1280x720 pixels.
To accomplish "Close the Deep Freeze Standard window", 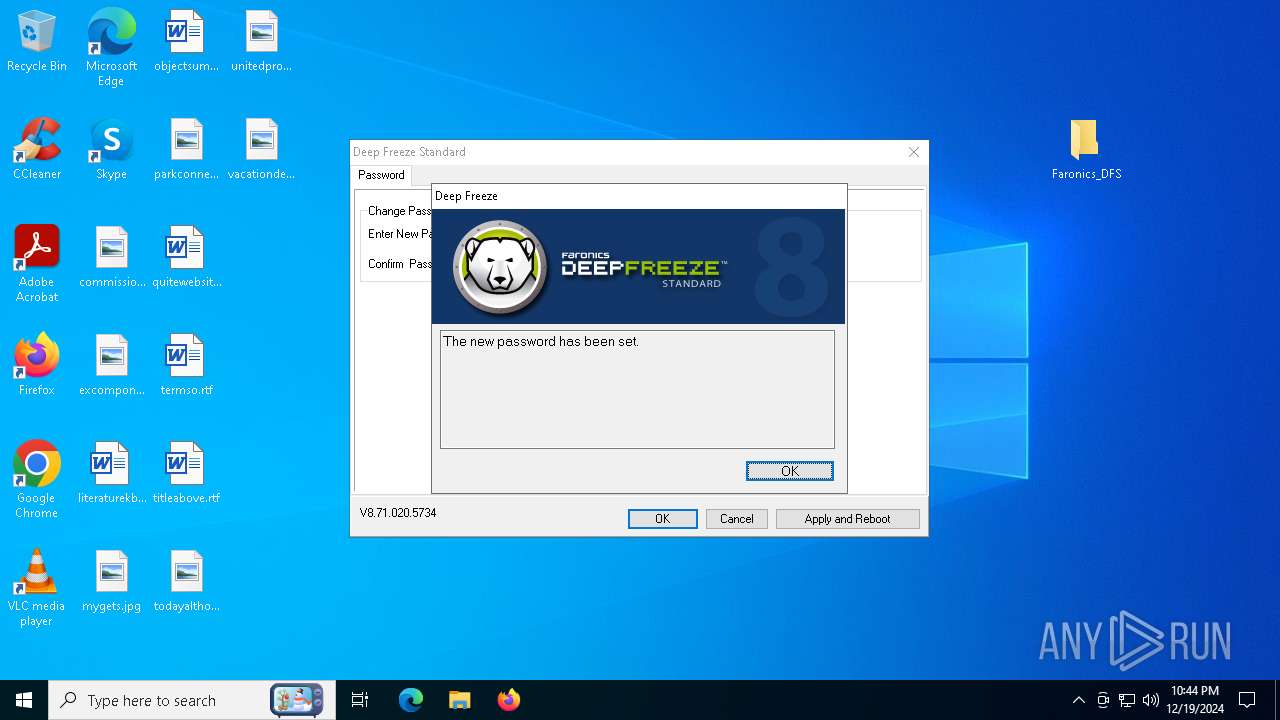I will point(913,152).
